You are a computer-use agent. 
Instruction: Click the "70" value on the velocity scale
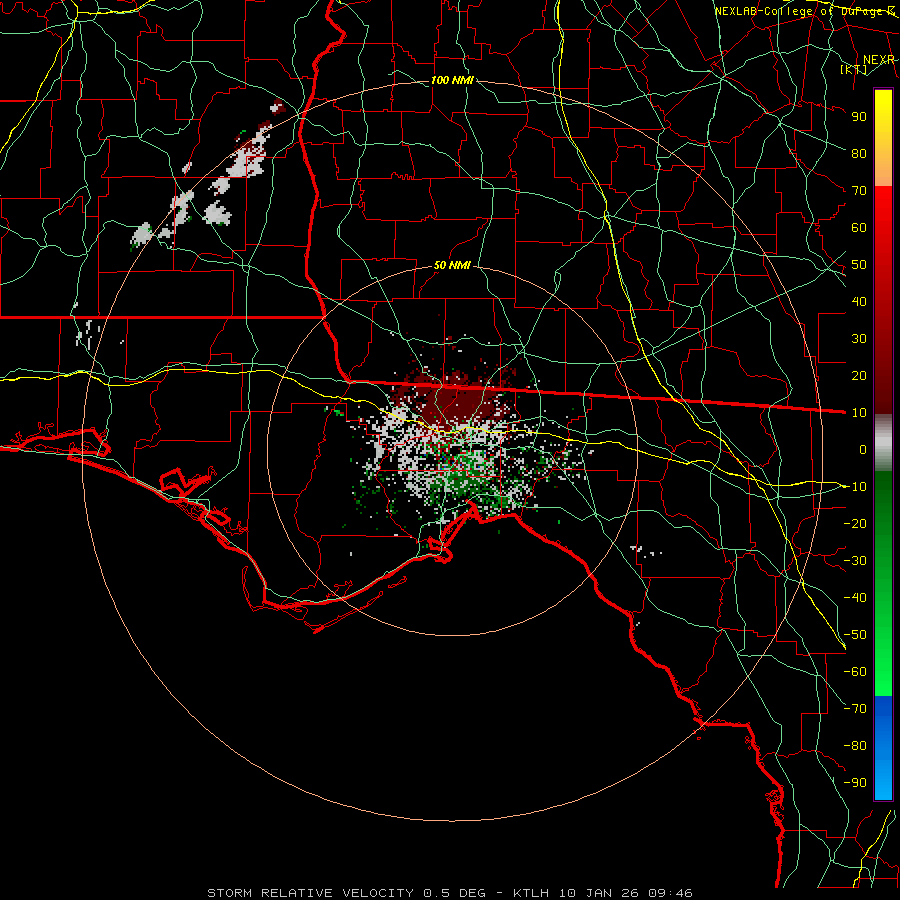[x=859, y=191]
